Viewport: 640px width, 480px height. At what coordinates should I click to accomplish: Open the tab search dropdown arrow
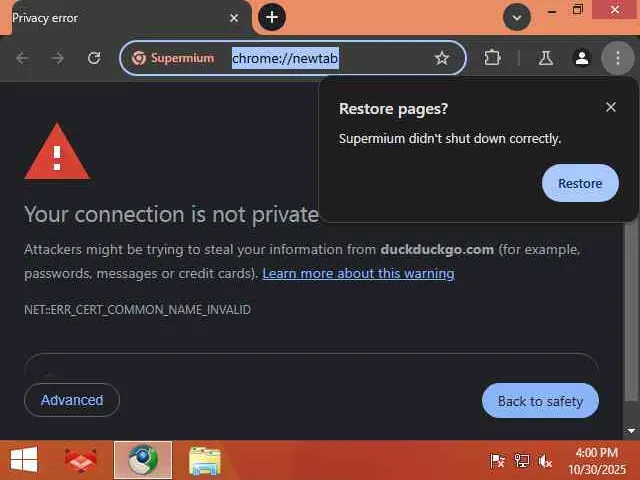517,18
